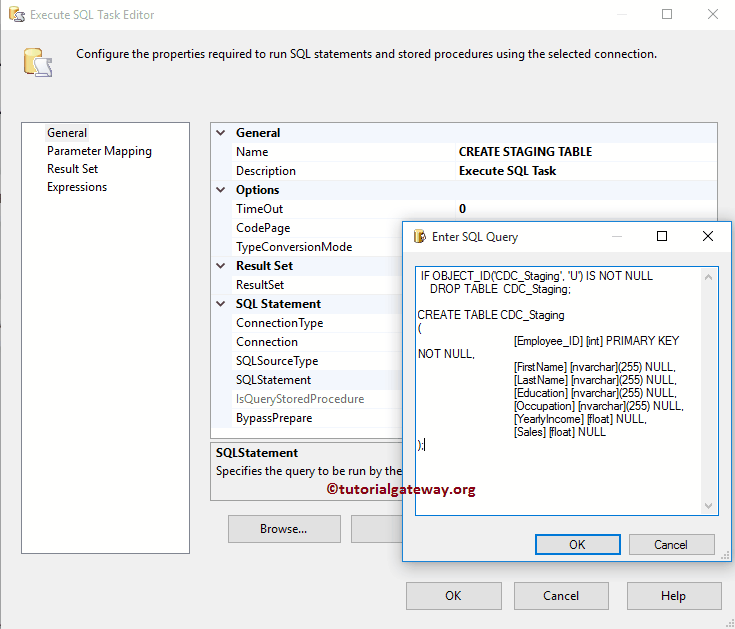735x629 pixels.
Task: Click the database scroll icon beside the description
Action: tap(38, 62)
